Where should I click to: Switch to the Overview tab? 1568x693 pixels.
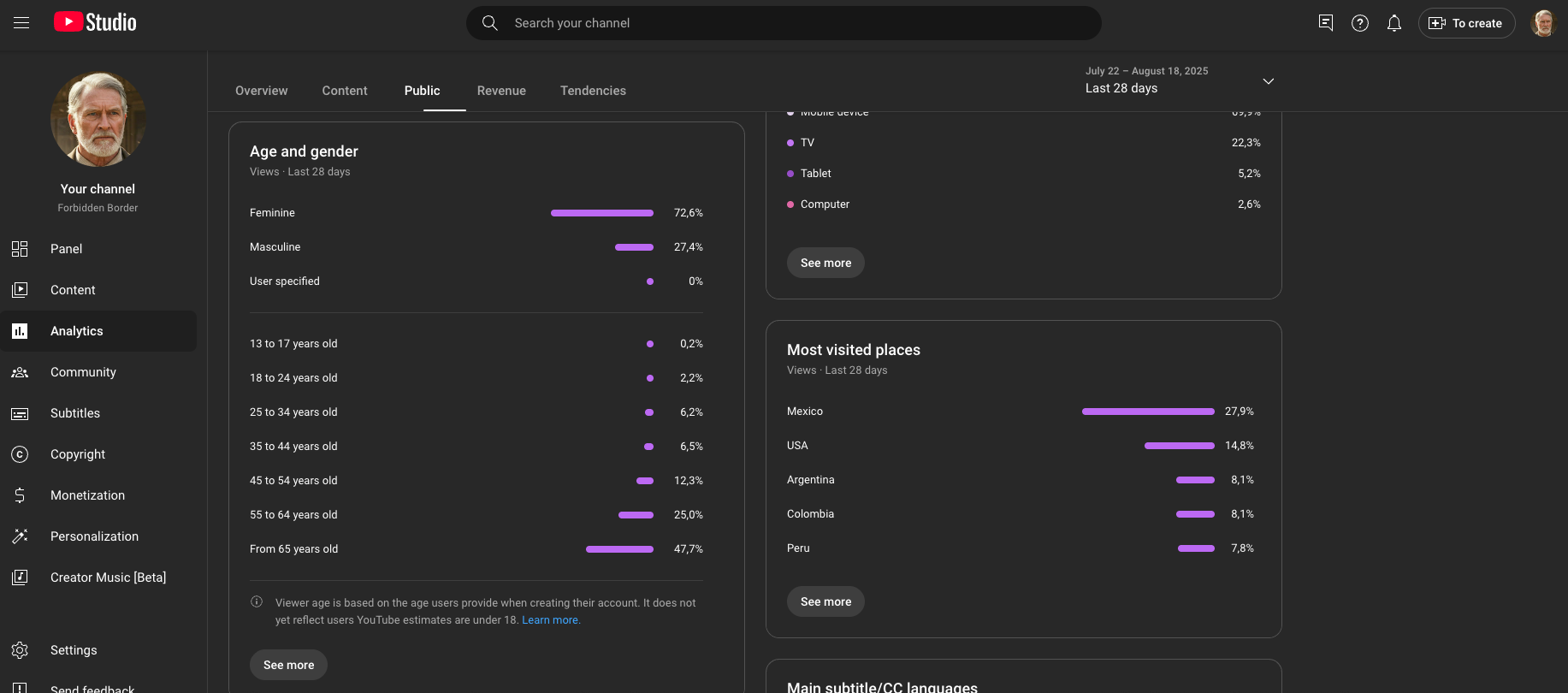[261, 91]
